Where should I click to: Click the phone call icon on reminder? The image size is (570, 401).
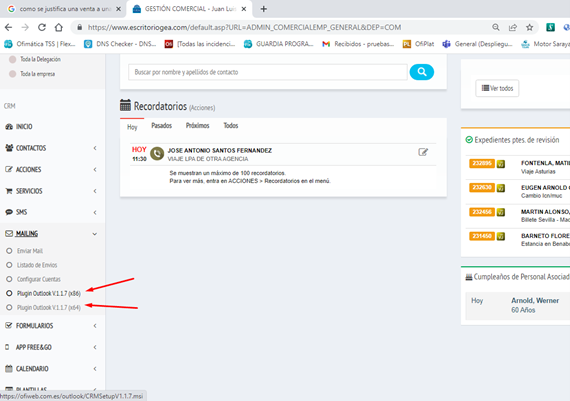coord(157,154)
